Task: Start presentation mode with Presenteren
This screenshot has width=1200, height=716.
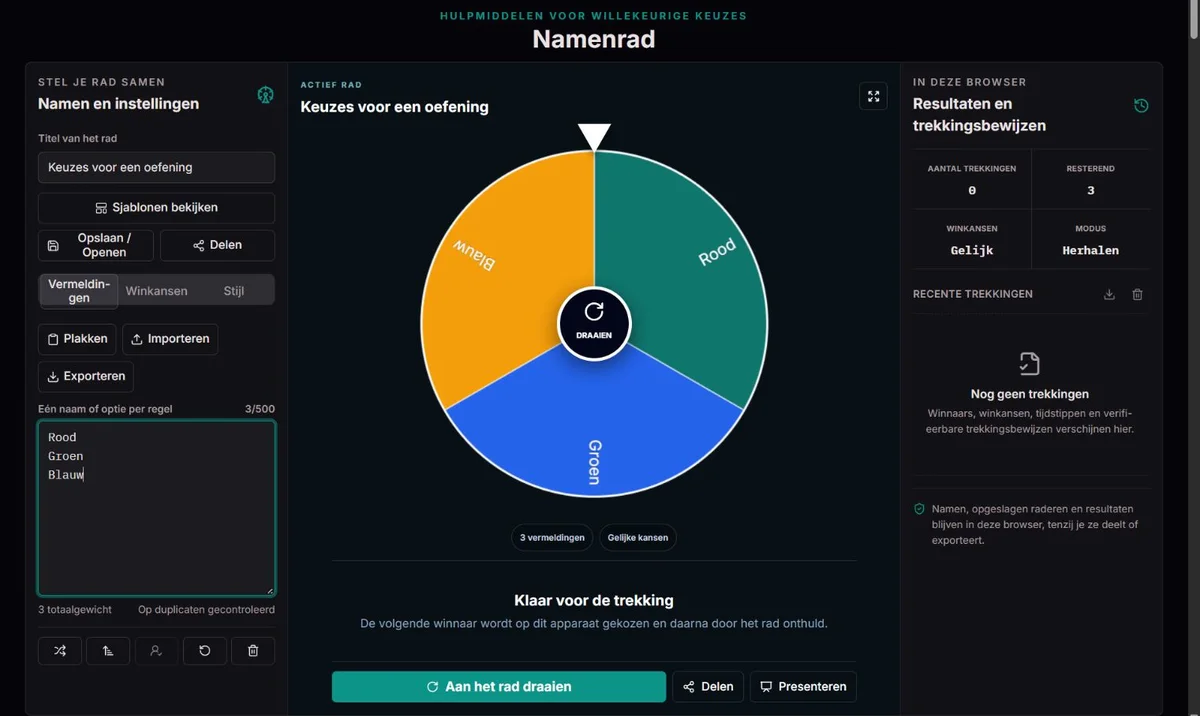Action: pyautogui.click(x=803, y=687)
